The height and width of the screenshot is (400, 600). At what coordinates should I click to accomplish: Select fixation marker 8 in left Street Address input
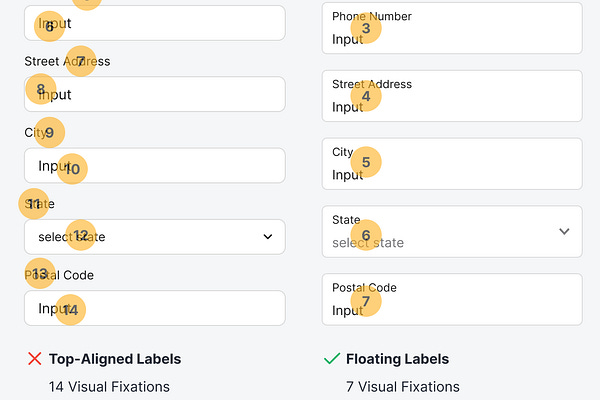click(41, 90)
